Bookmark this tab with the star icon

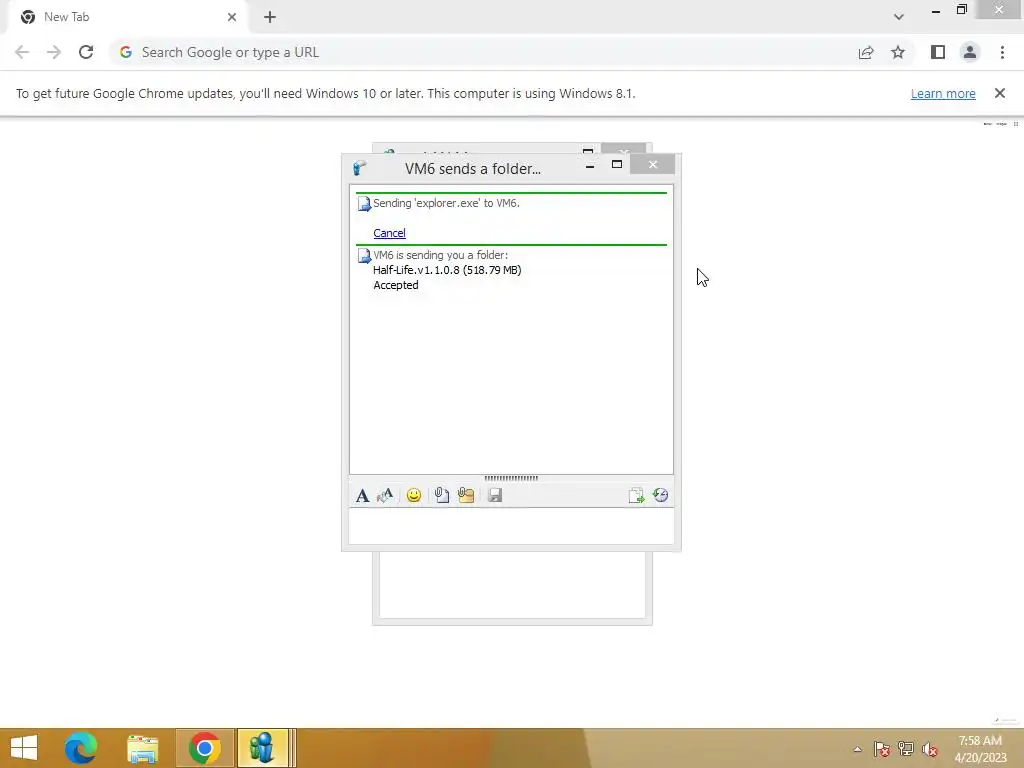coord(898,52)
